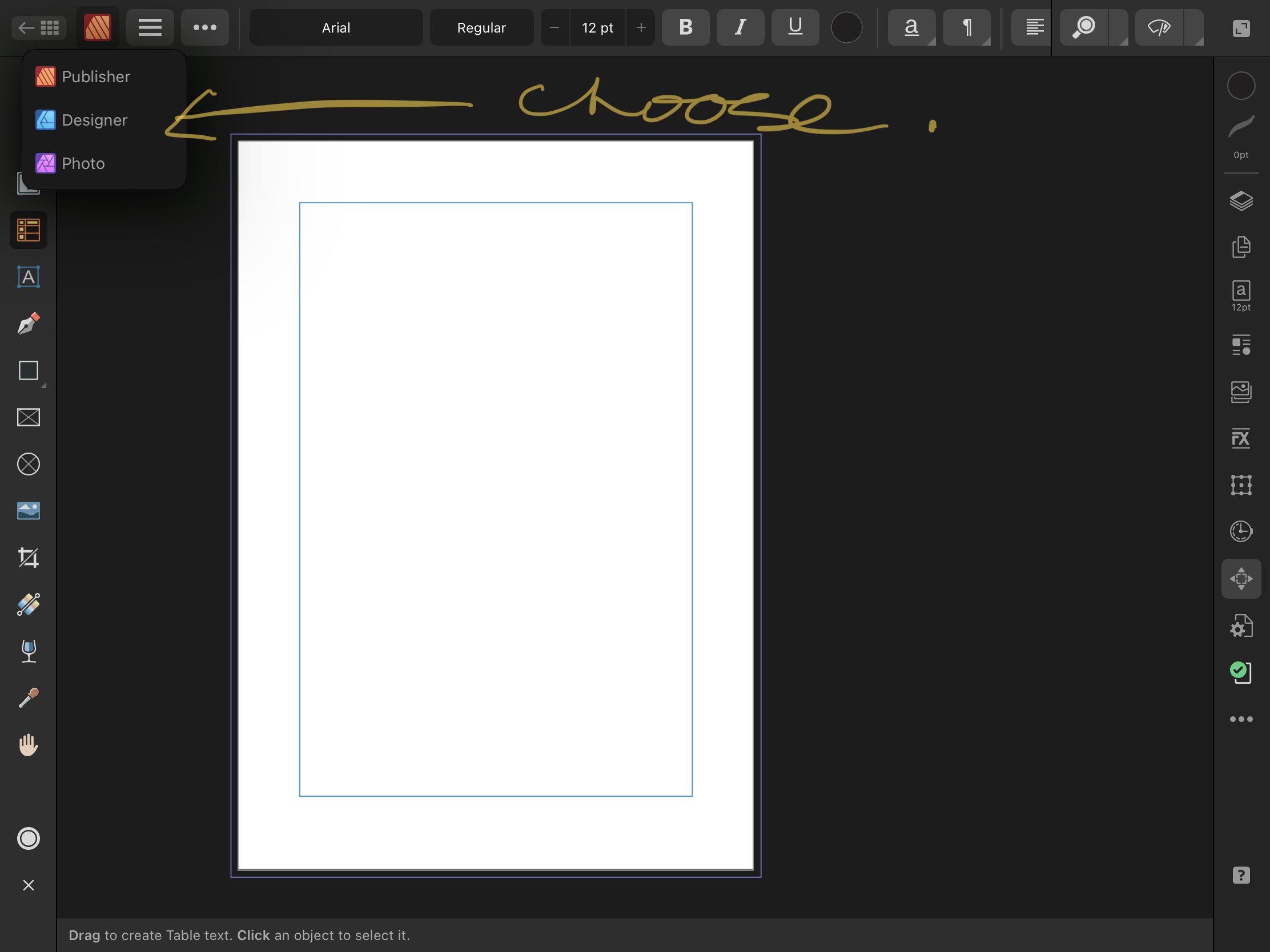Select the Picture Frame Rectangle tool
This screenshot has height=952, width=1270.
(x=28, y=417)
